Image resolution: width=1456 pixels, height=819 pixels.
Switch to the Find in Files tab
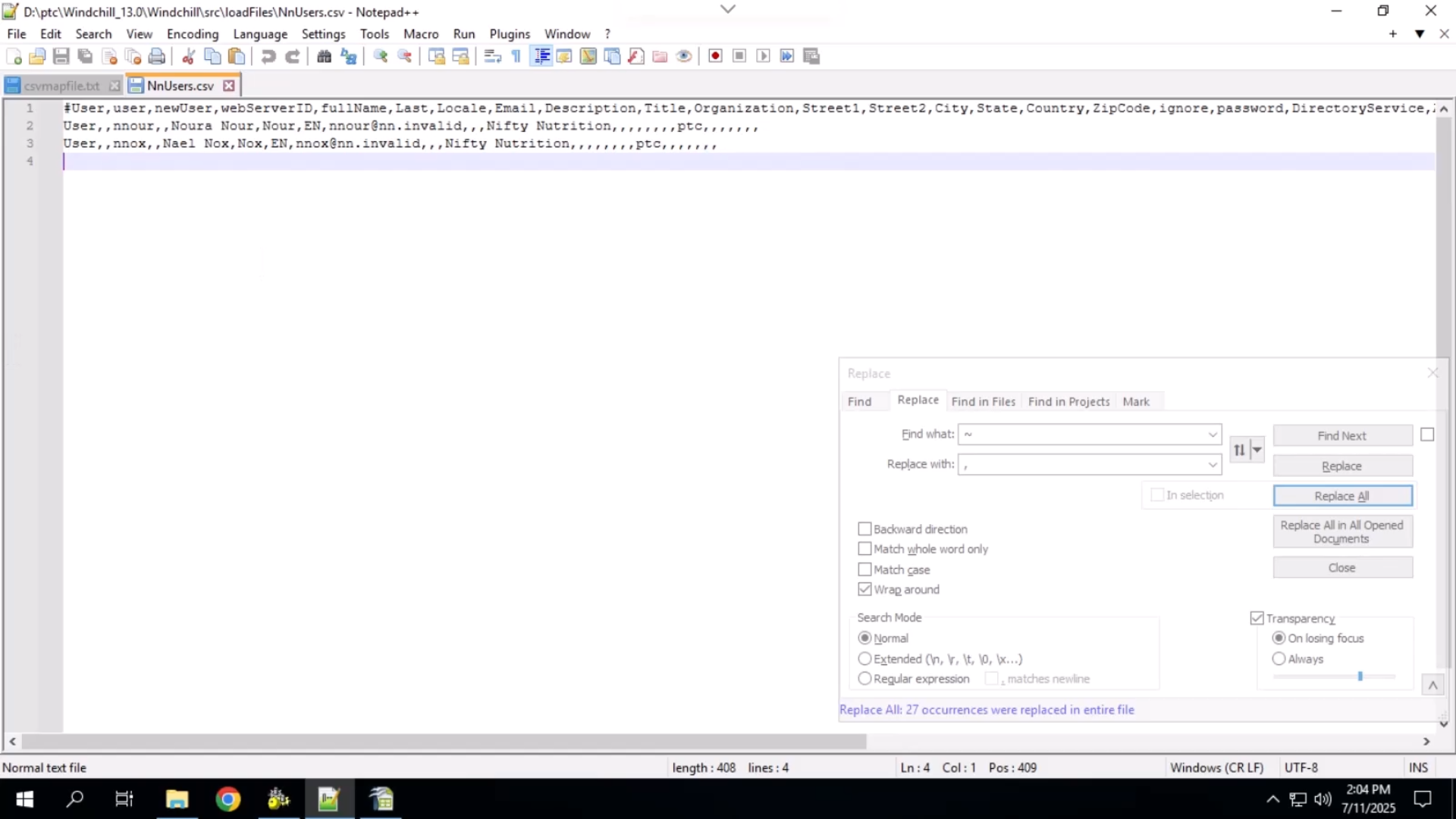(983, 401)
